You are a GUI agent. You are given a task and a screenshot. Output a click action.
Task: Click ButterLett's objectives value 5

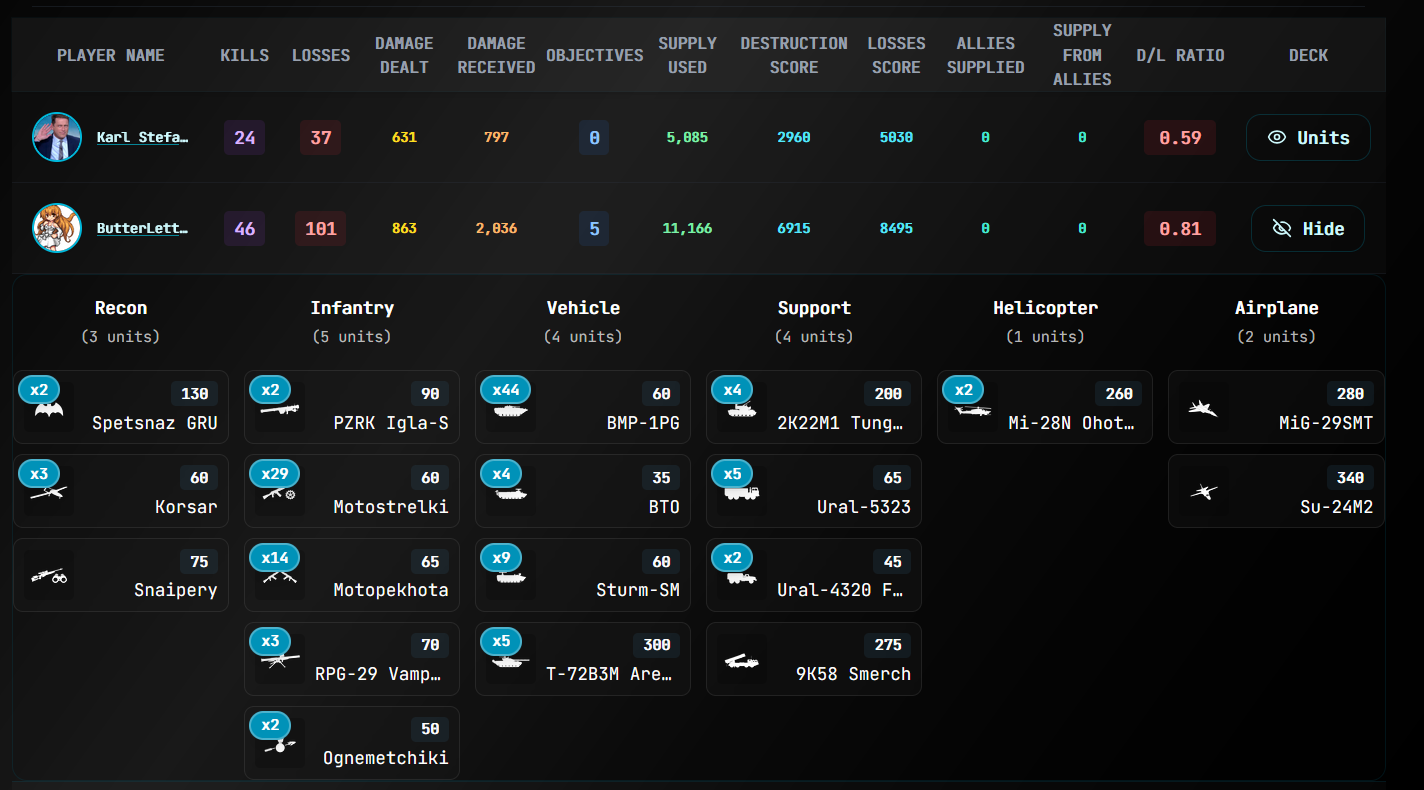click(594, 228)
